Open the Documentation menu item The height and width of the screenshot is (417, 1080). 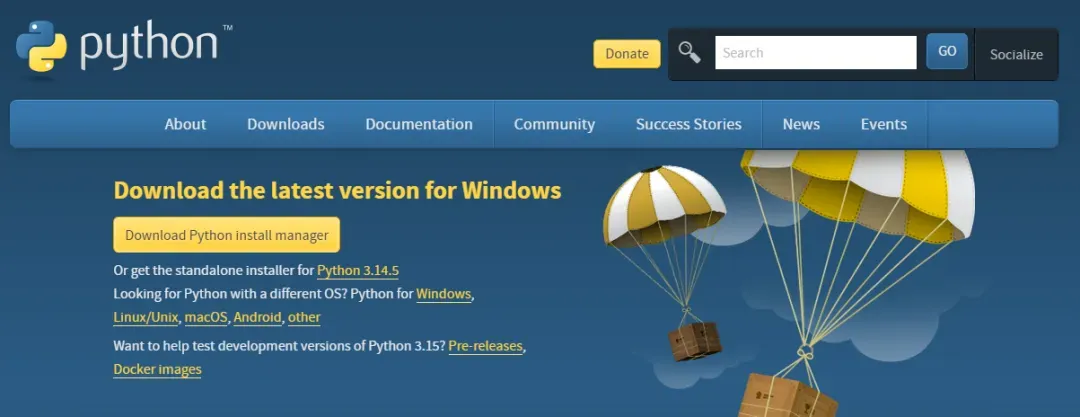(x=419, y=124)
